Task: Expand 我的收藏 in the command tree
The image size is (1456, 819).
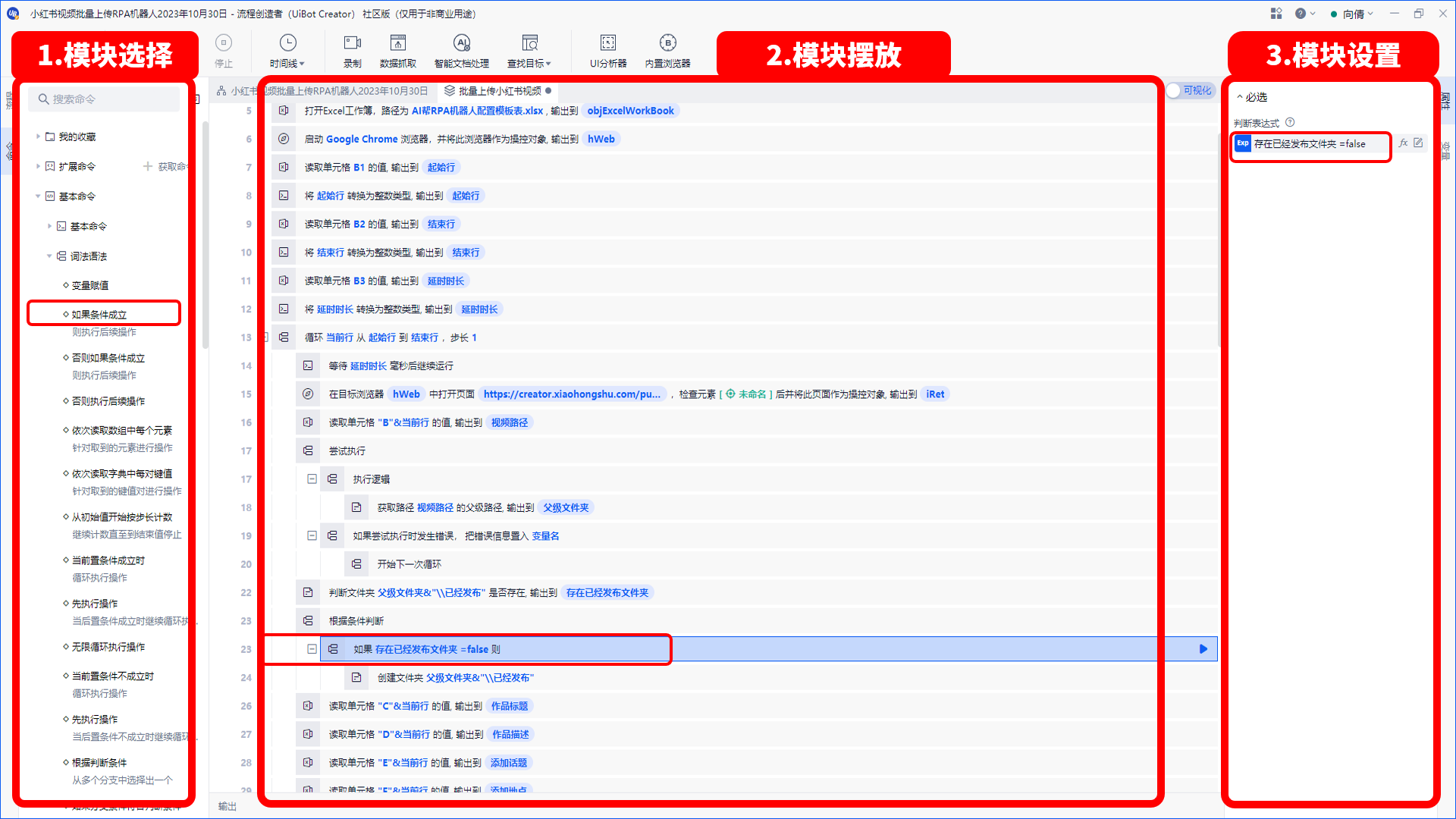Action: pyautogui.click(x=38, y=136)
